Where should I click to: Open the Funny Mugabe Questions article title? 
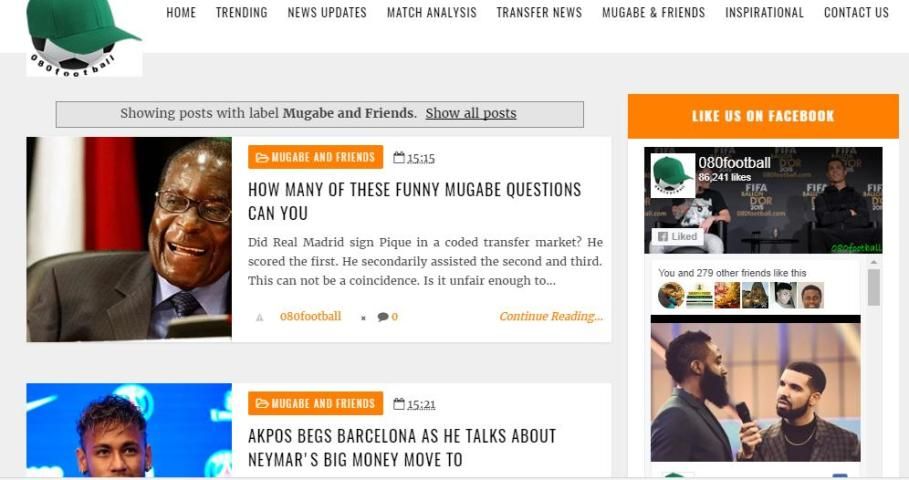(414, 201)
